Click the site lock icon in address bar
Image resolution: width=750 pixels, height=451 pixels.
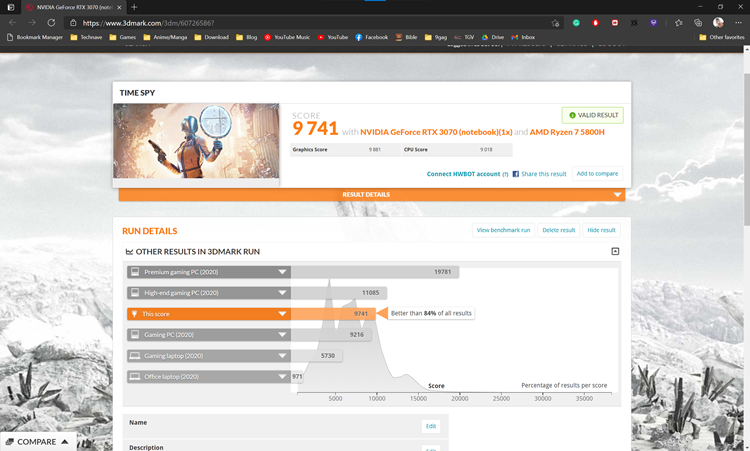pyautogui.click(x=73, y=23)
